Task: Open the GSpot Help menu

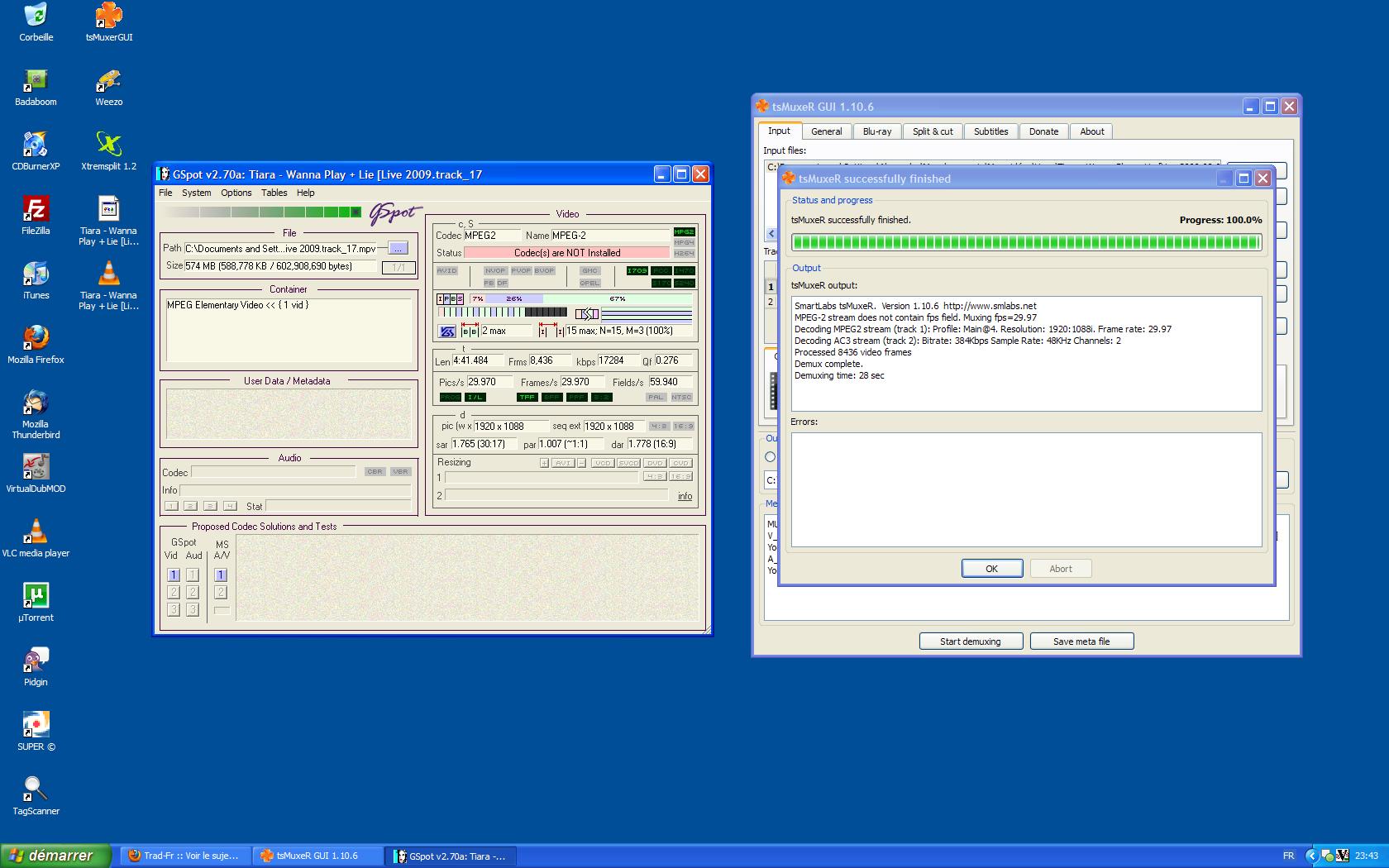Action: pos(305,193)
